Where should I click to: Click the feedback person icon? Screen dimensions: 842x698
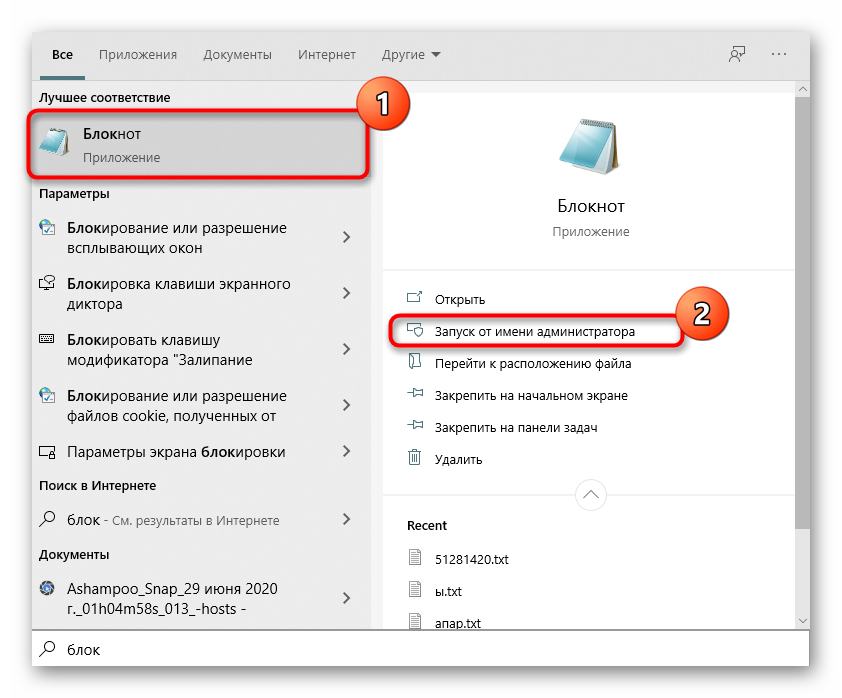[x=737, y=54]
